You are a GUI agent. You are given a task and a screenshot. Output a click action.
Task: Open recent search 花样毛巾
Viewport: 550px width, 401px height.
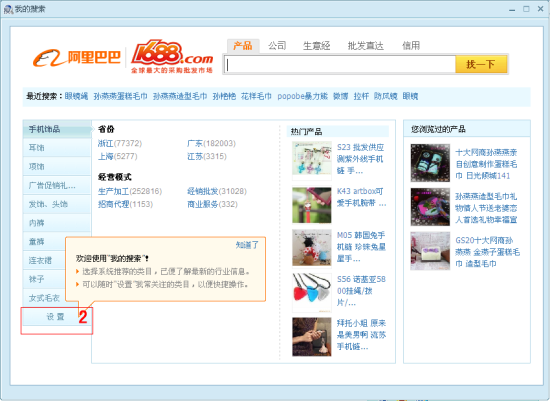(x=256, y=96)
